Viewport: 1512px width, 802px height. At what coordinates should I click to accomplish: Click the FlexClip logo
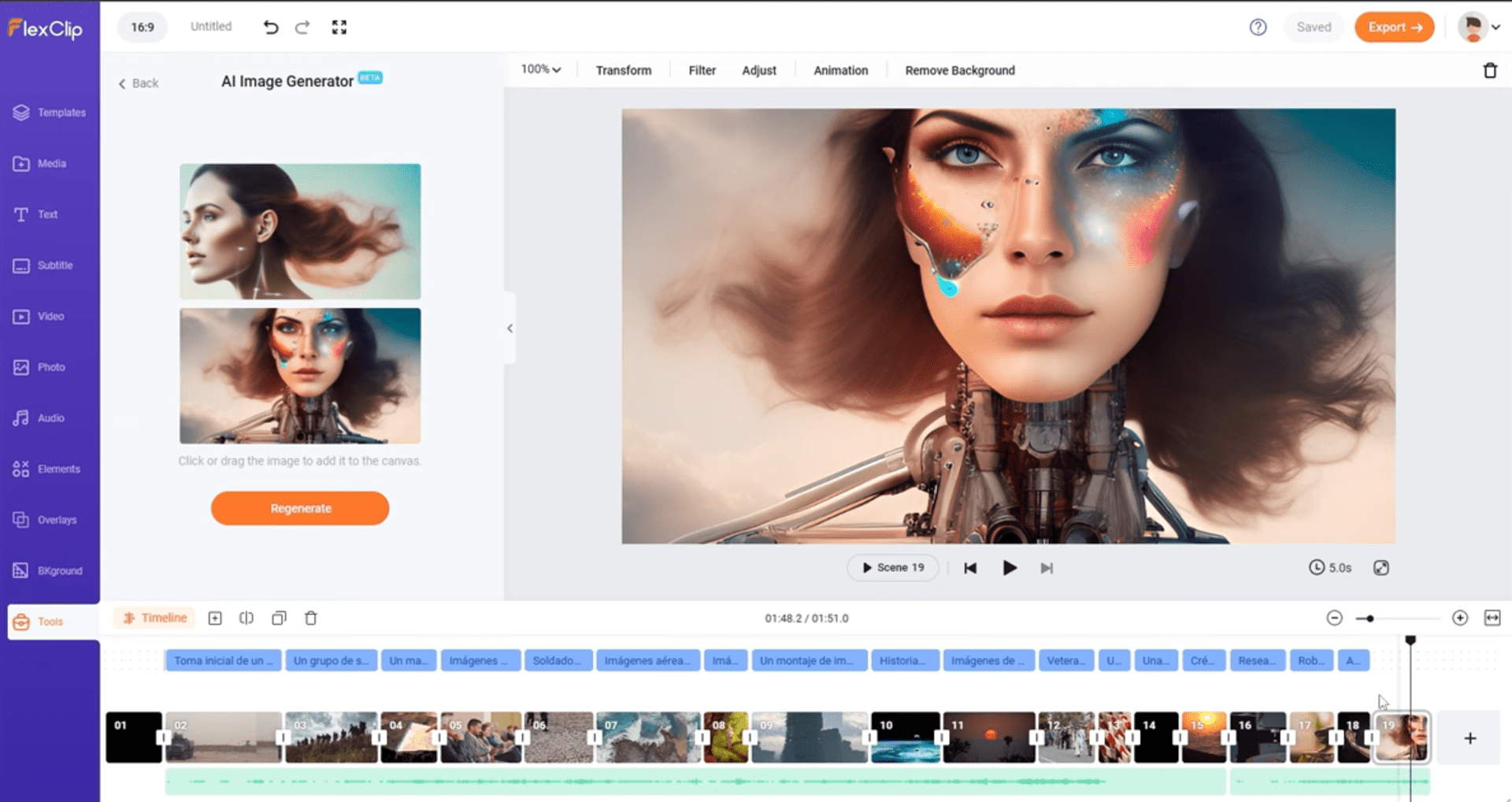(x=45, y=29)
